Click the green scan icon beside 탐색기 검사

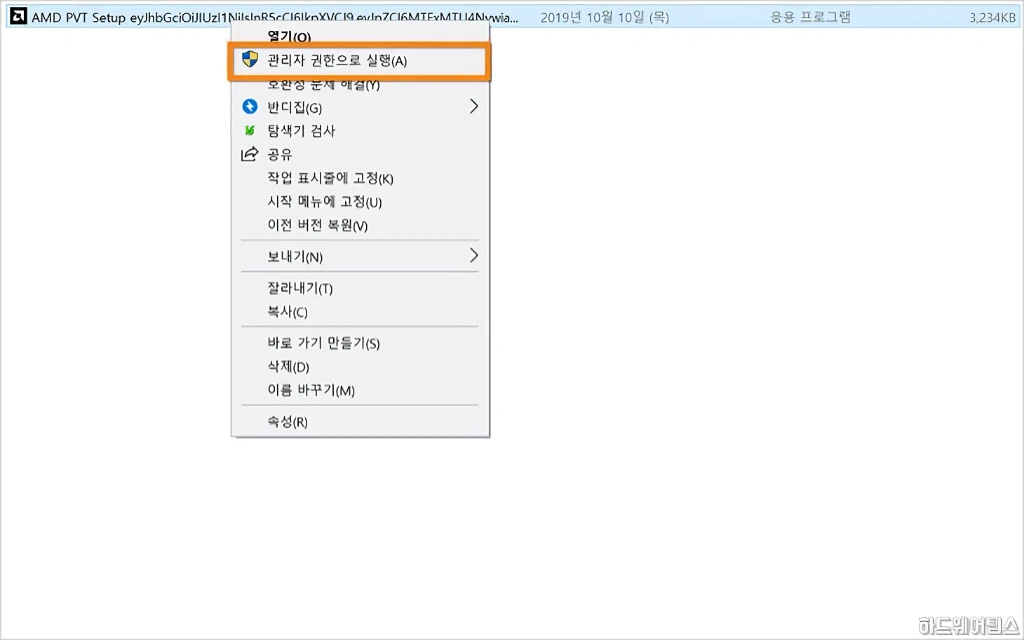[249, 131]
